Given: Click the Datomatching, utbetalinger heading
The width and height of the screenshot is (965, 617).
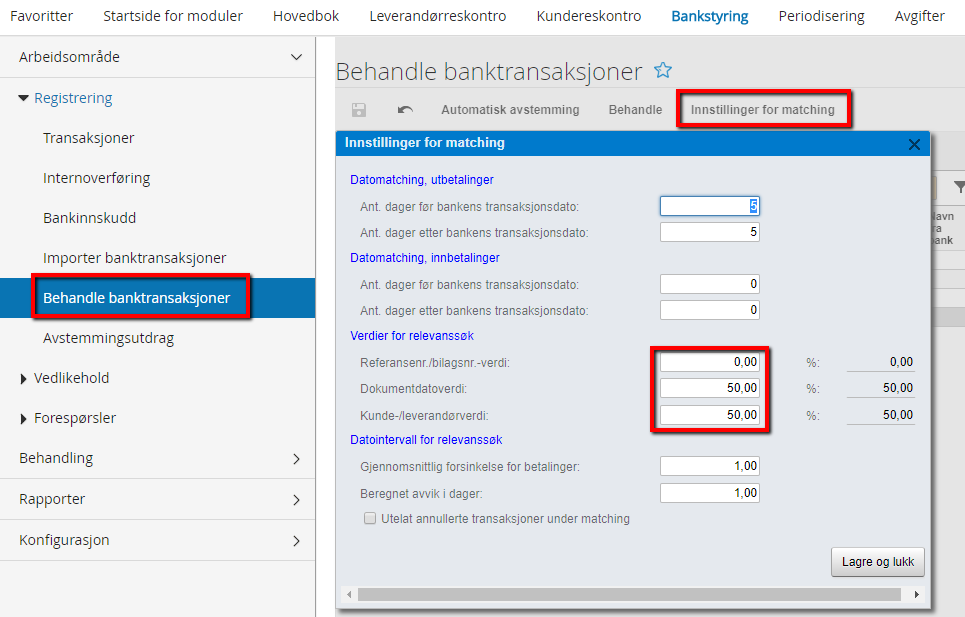Looking at the screenshot, I should pyautogui.click(x=422, y=180).
